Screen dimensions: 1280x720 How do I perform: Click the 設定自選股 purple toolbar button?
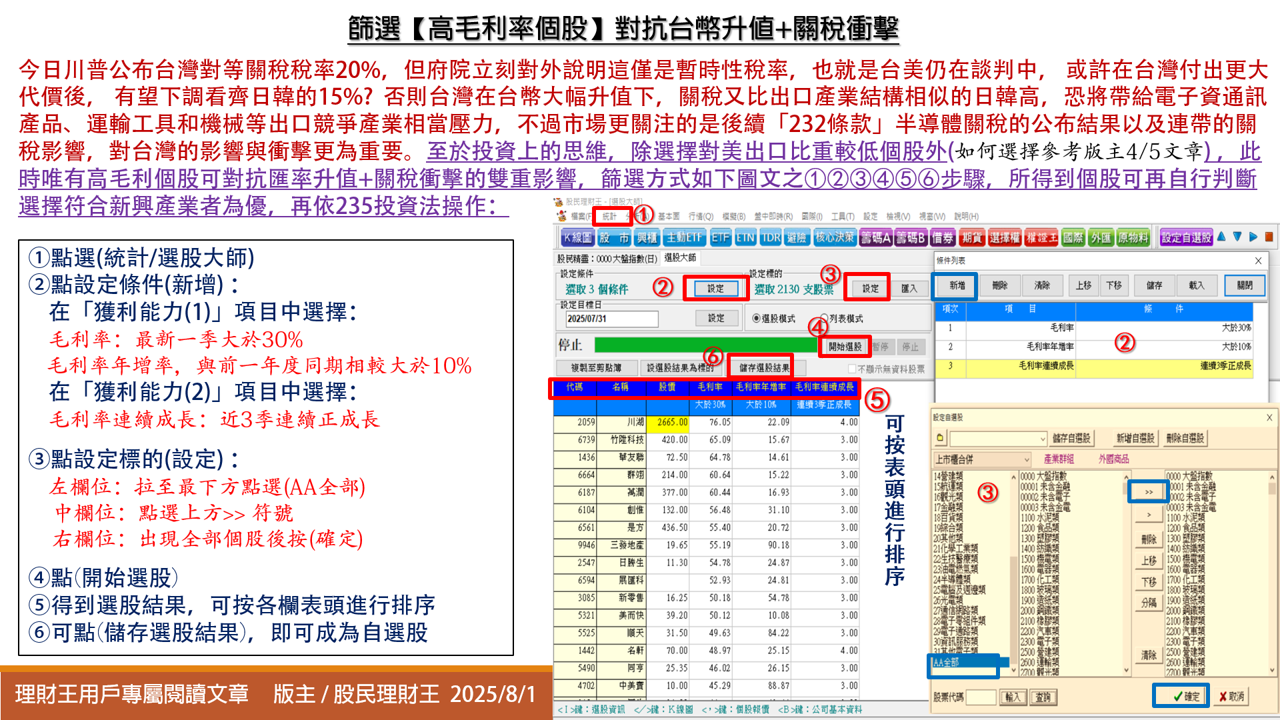pos(1185,238)
